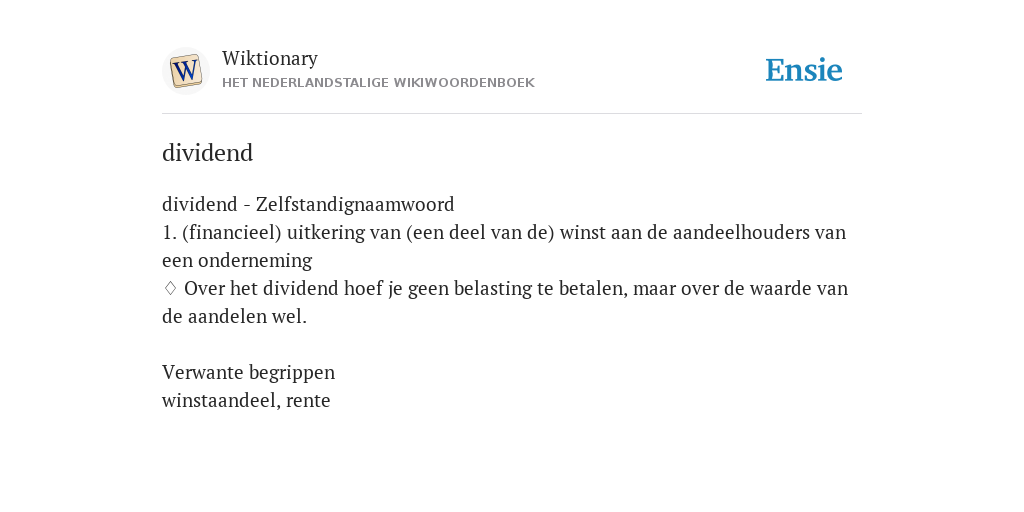Click the diamond example bullet symbol
Screen dimensions: 1024x512
pos(170,288)
